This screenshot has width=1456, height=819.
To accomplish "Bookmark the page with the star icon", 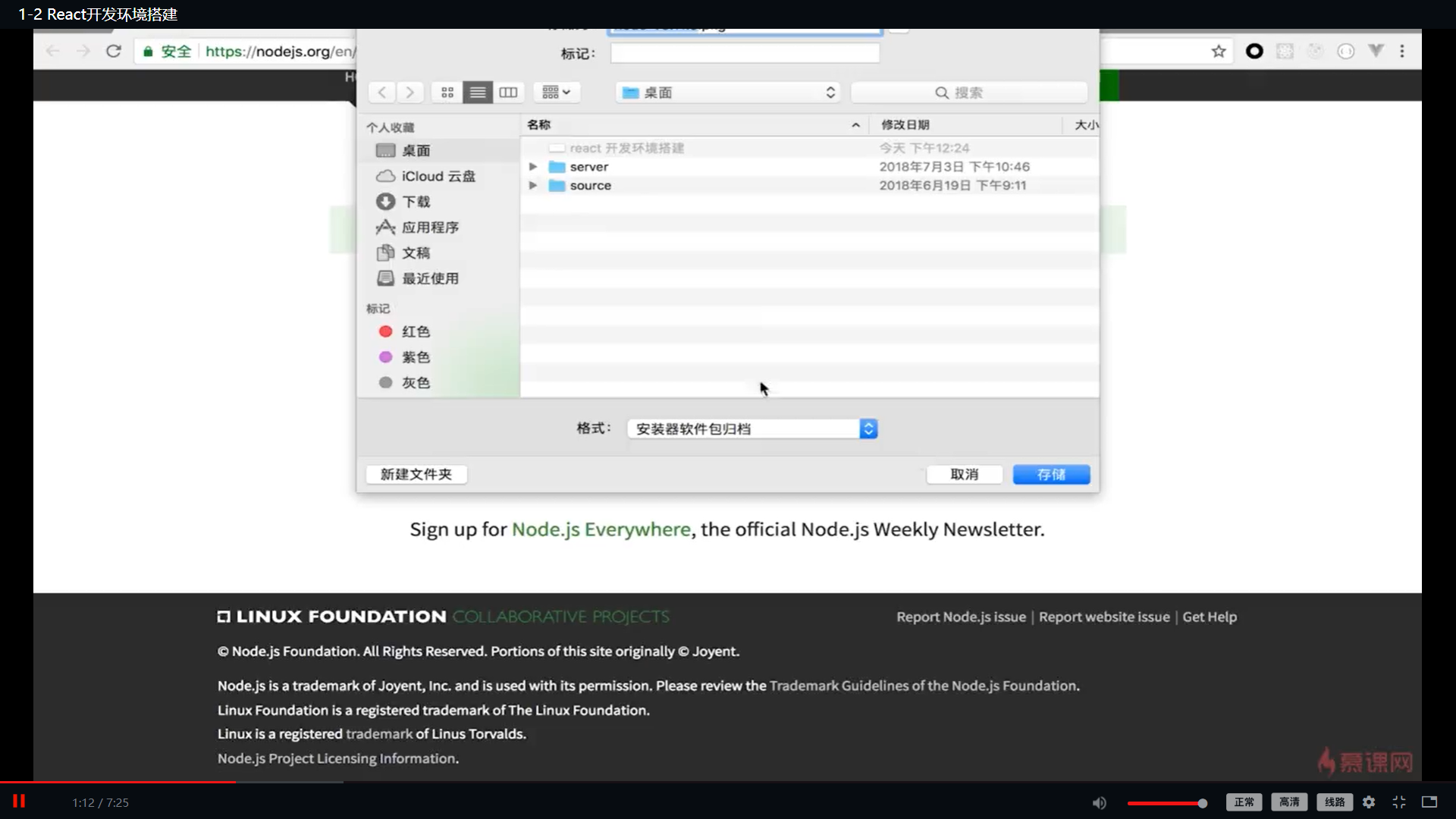I will [1219, 51].
